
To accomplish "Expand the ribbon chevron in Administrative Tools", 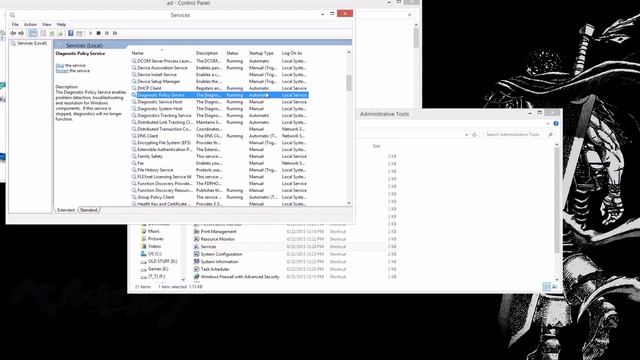I will point(548,123).
